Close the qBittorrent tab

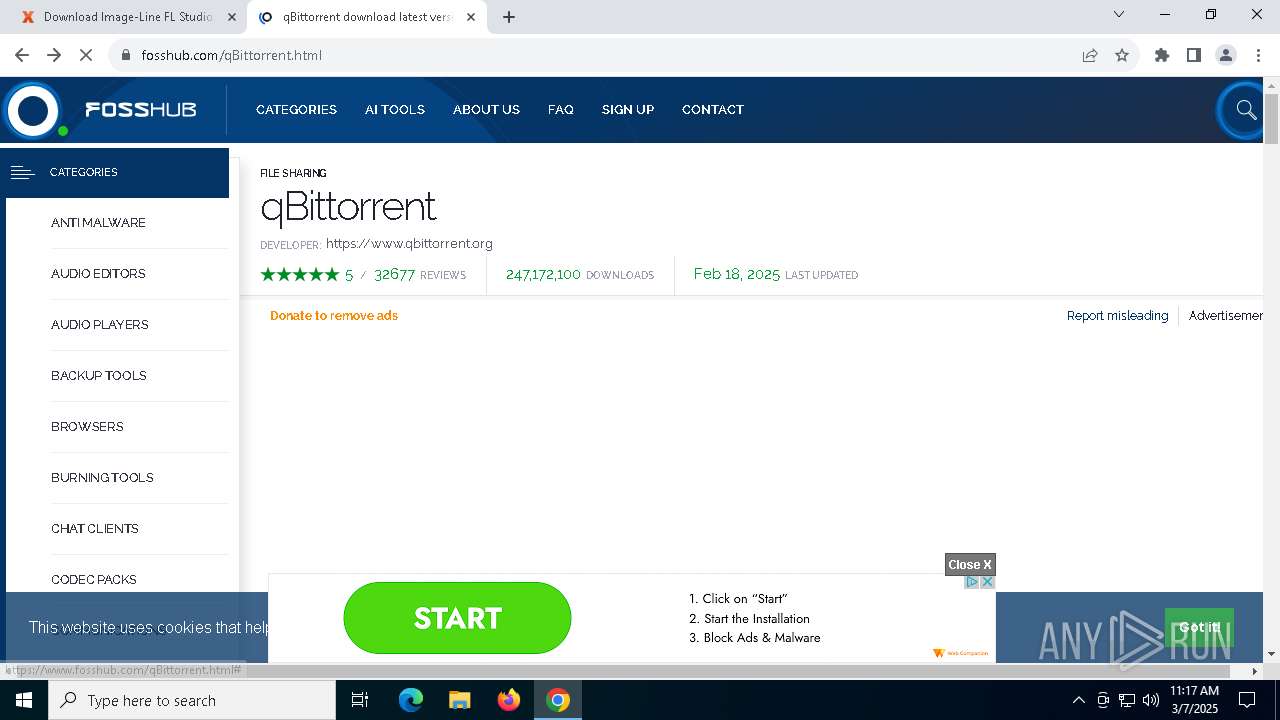tap(471, 17)
